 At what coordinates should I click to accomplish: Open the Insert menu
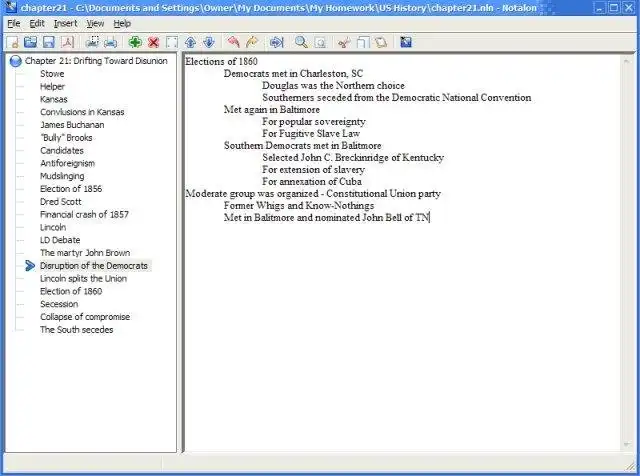65,24
